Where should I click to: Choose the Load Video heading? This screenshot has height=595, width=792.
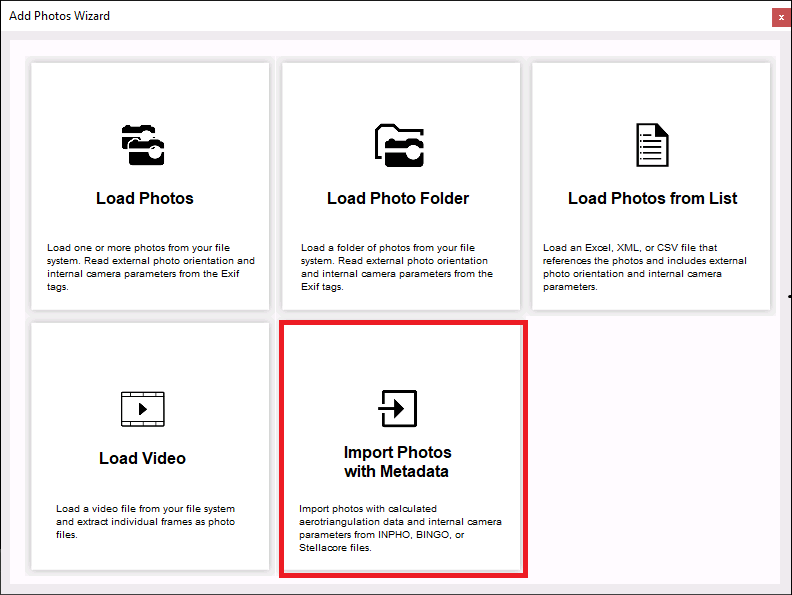142,458
